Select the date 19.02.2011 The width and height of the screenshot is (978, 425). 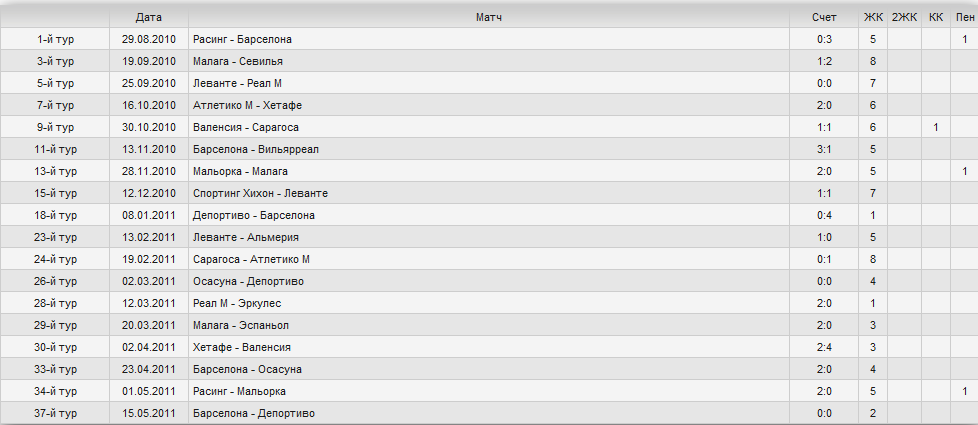click(x=148, y=260)
